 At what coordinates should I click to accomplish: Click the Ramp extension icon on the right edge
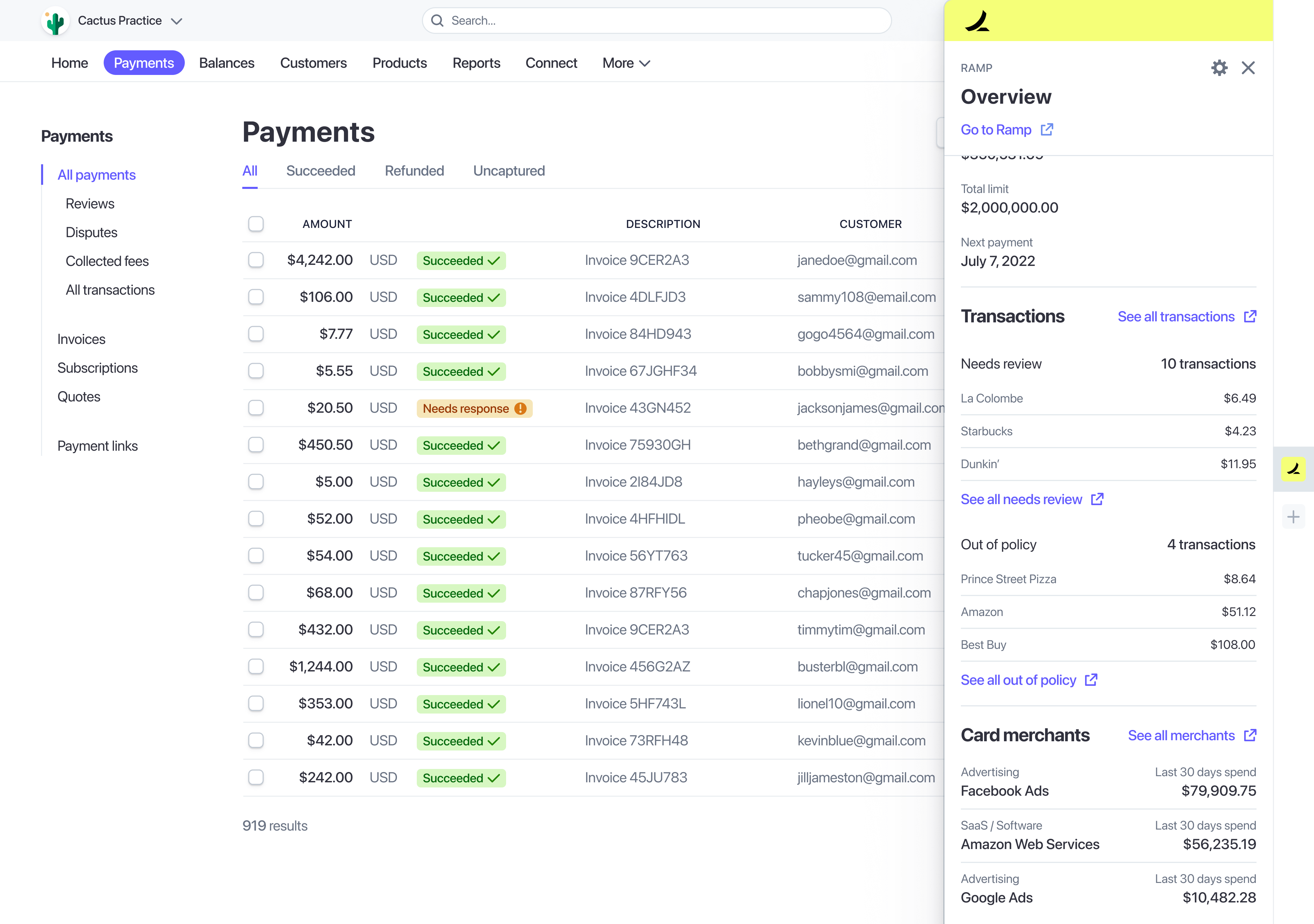(x=1293, y=470)
